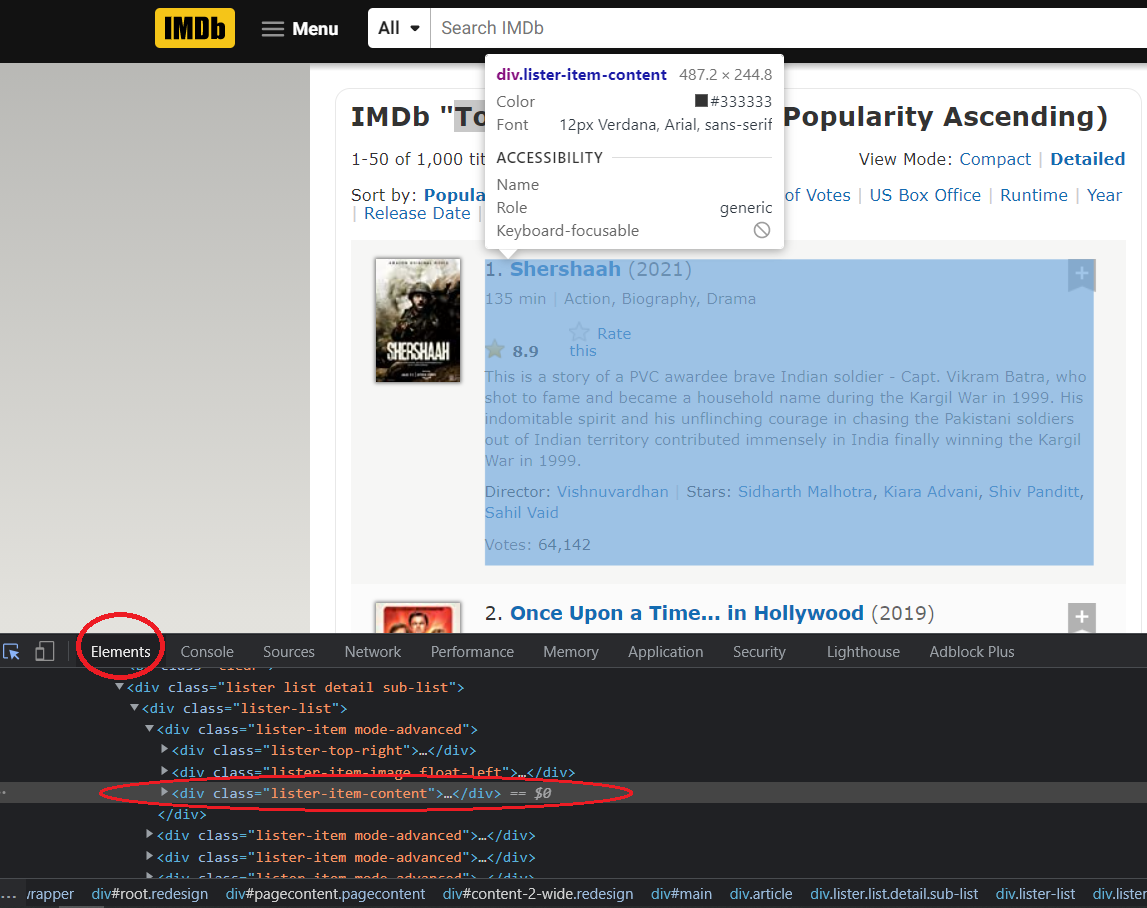Sort by Runtime
The height and width of the screenshot is (908, 1147).
click(x=1034, y=195)
